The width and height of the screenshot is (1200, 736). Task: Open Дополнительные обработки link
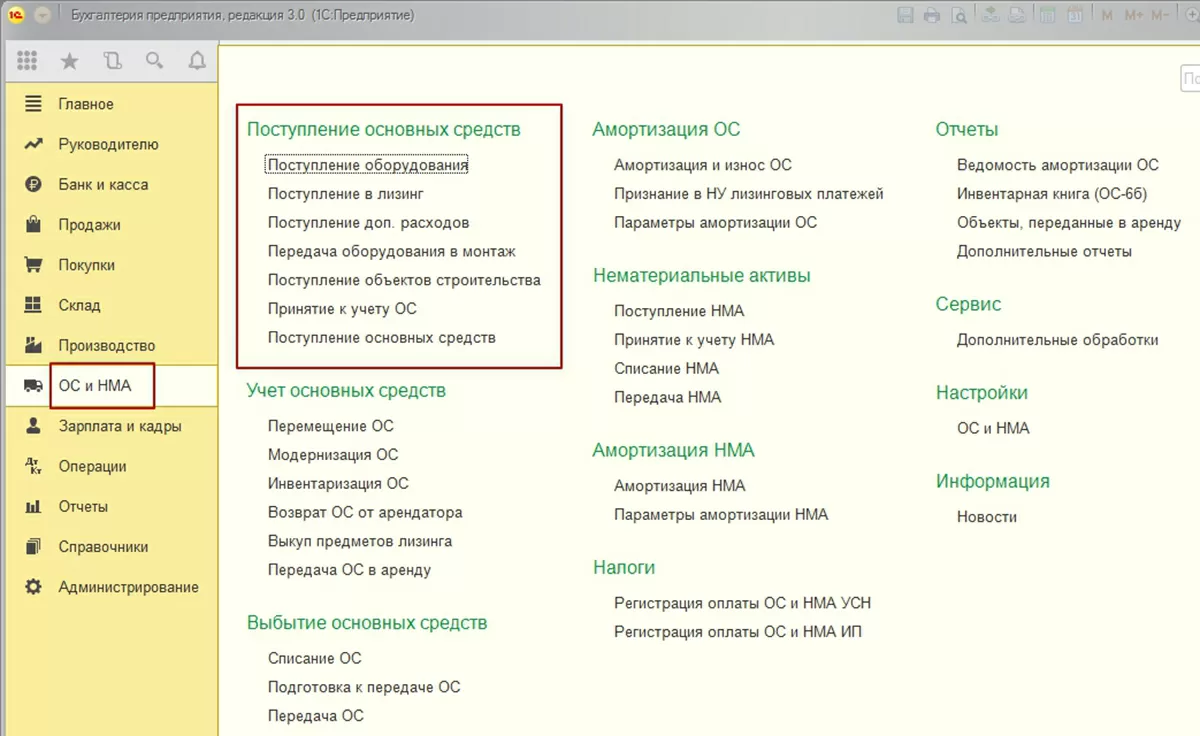pos(1058,340)
